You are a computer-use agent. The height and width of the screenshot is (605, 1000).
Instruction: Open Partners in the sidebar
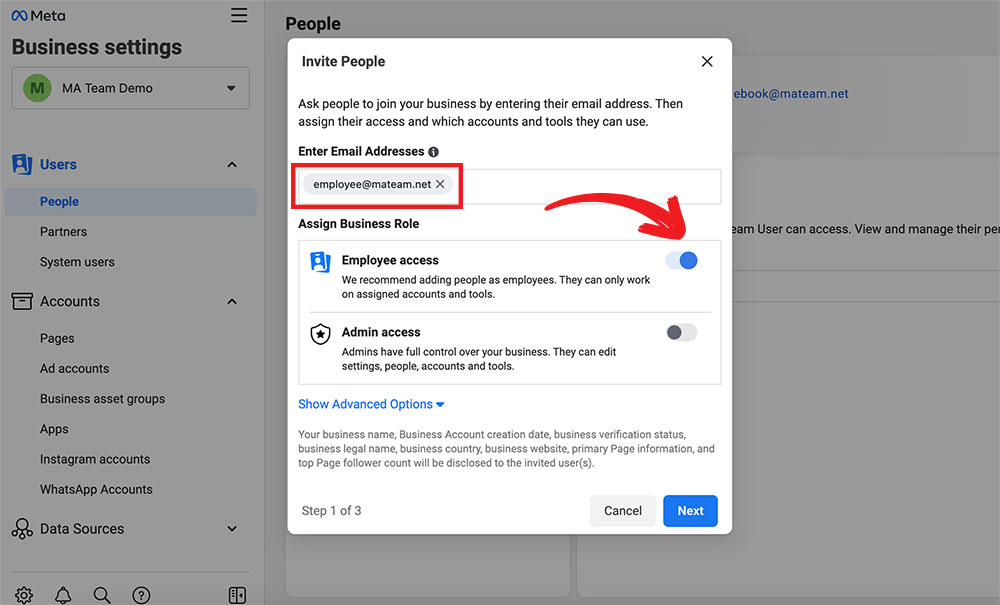point(63,232)
